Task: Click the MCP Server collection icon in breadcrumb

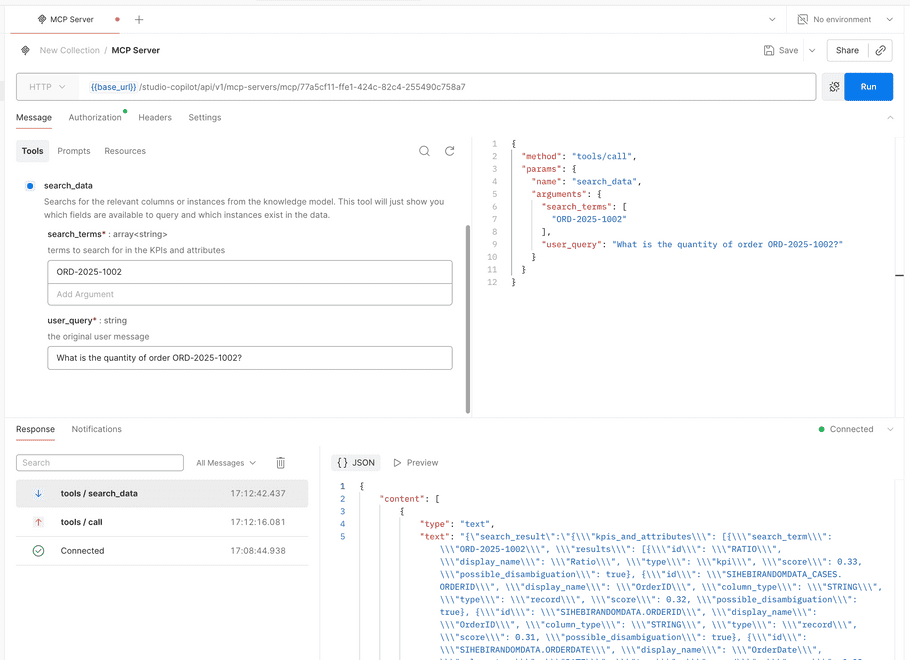Action: coord(24,49)
